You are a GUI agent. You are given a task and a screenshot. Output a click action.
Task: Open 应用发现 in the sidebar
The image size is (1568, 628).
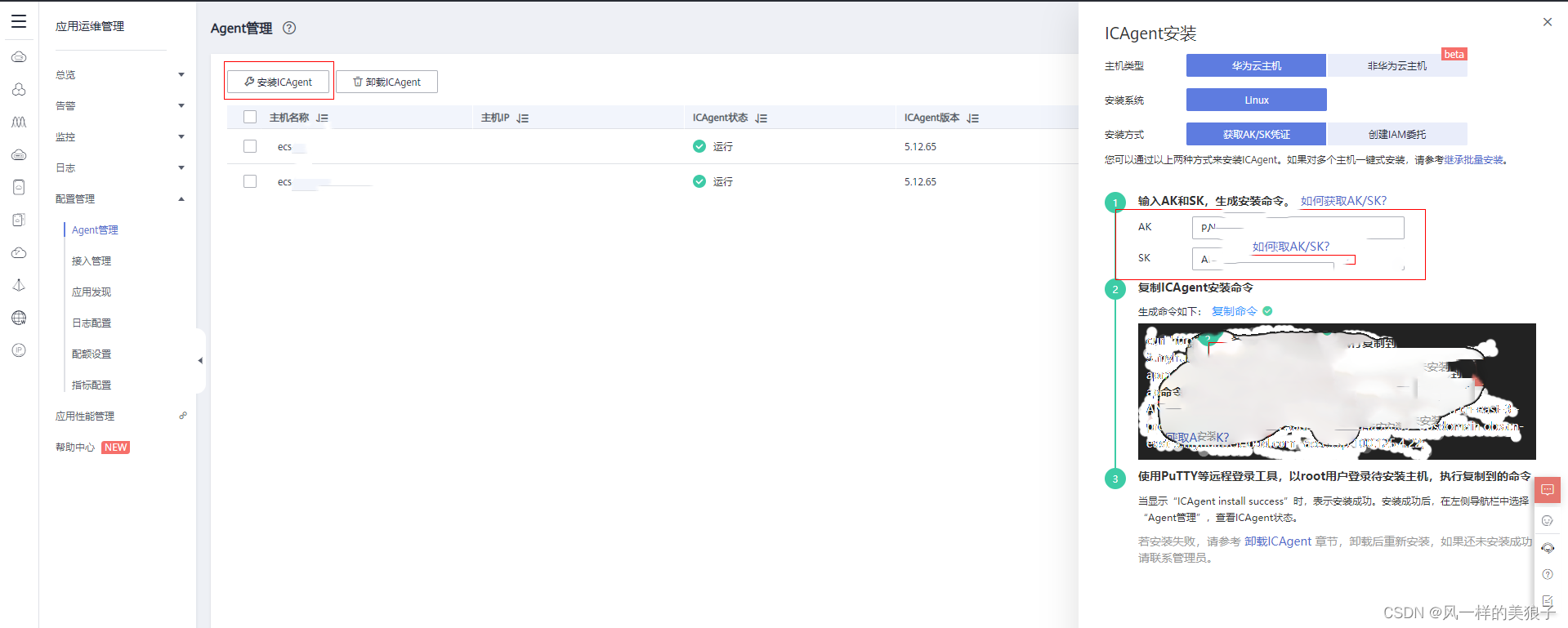pos(92,292)
